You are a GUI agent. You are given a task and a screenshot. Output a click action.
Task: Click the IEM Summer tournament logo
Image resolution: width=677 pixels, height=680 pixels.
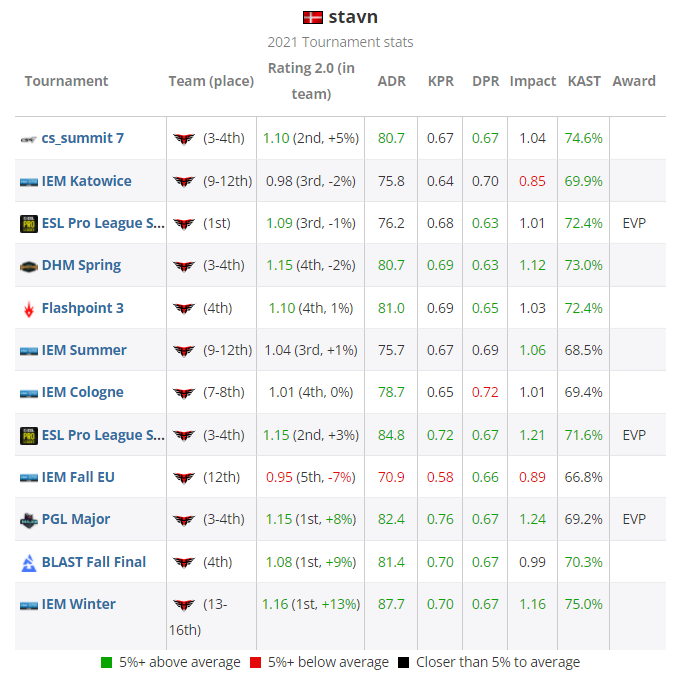(29, 351)
